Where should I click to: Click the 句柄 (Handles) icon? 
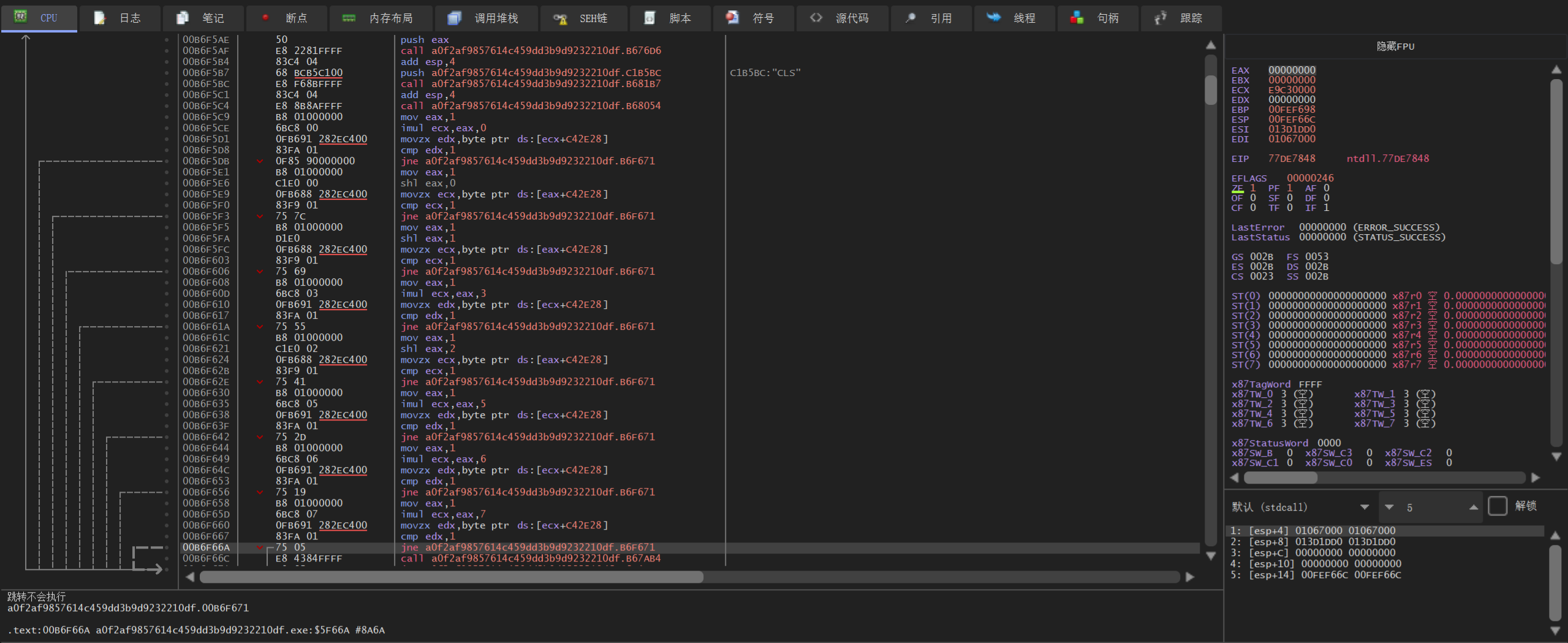pyautogui.click(x=1077, y=18)
